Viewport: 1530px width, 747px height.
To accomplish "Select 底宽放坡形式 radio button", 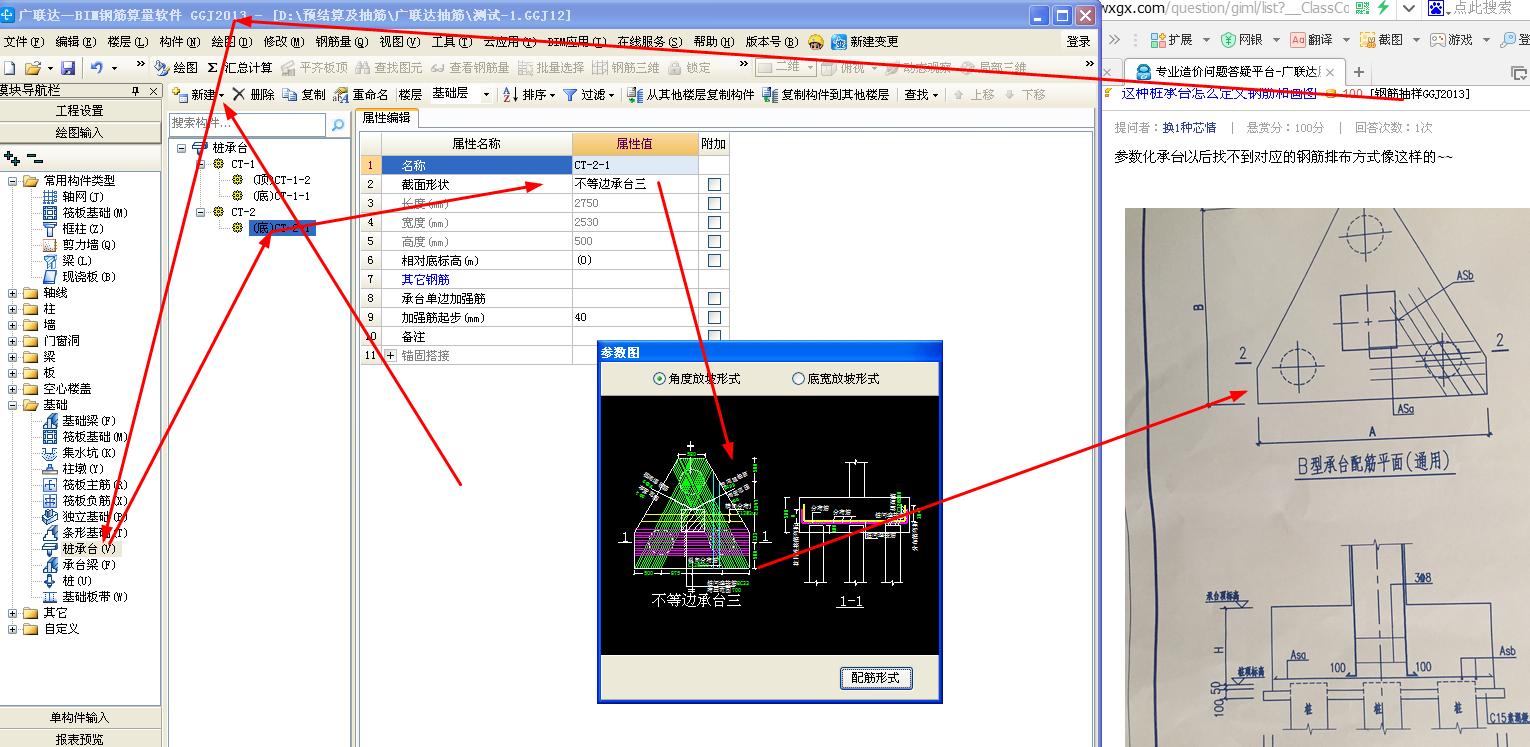I will [798, 379].
